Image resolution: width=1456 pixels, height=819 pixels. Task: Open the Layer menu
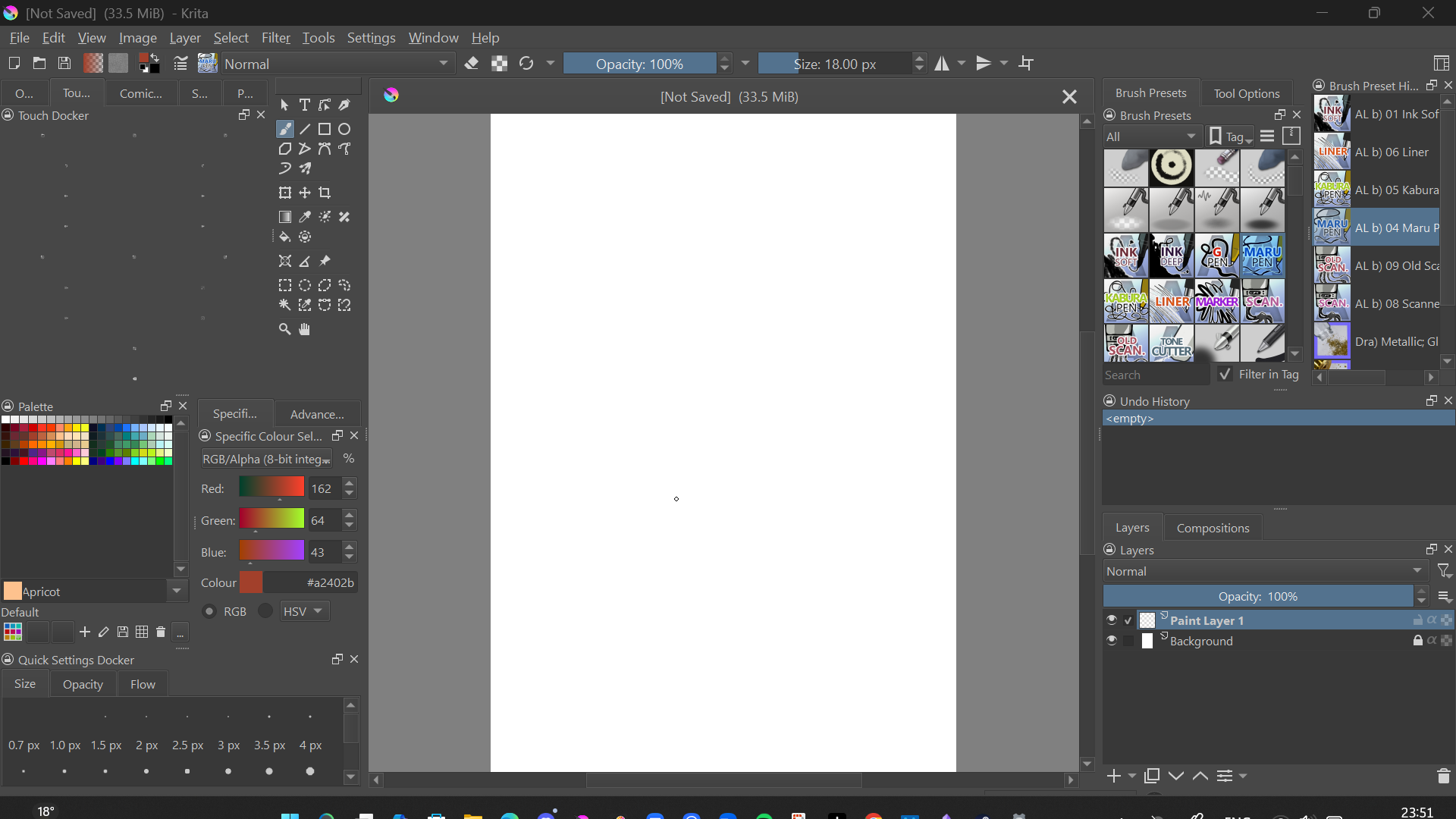(x=185, y=38)
